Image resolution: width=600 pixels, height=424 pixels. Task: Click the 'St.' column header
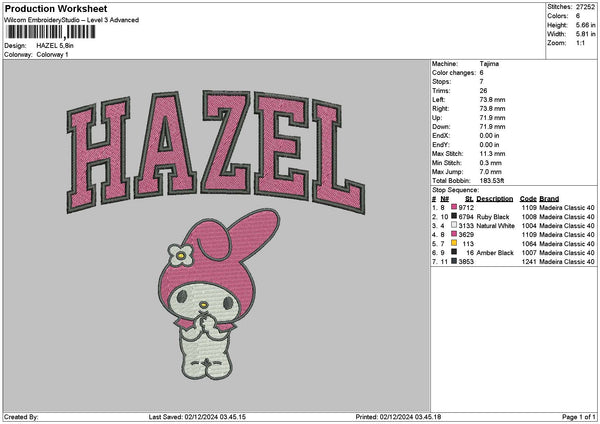[x=469, y=199]
